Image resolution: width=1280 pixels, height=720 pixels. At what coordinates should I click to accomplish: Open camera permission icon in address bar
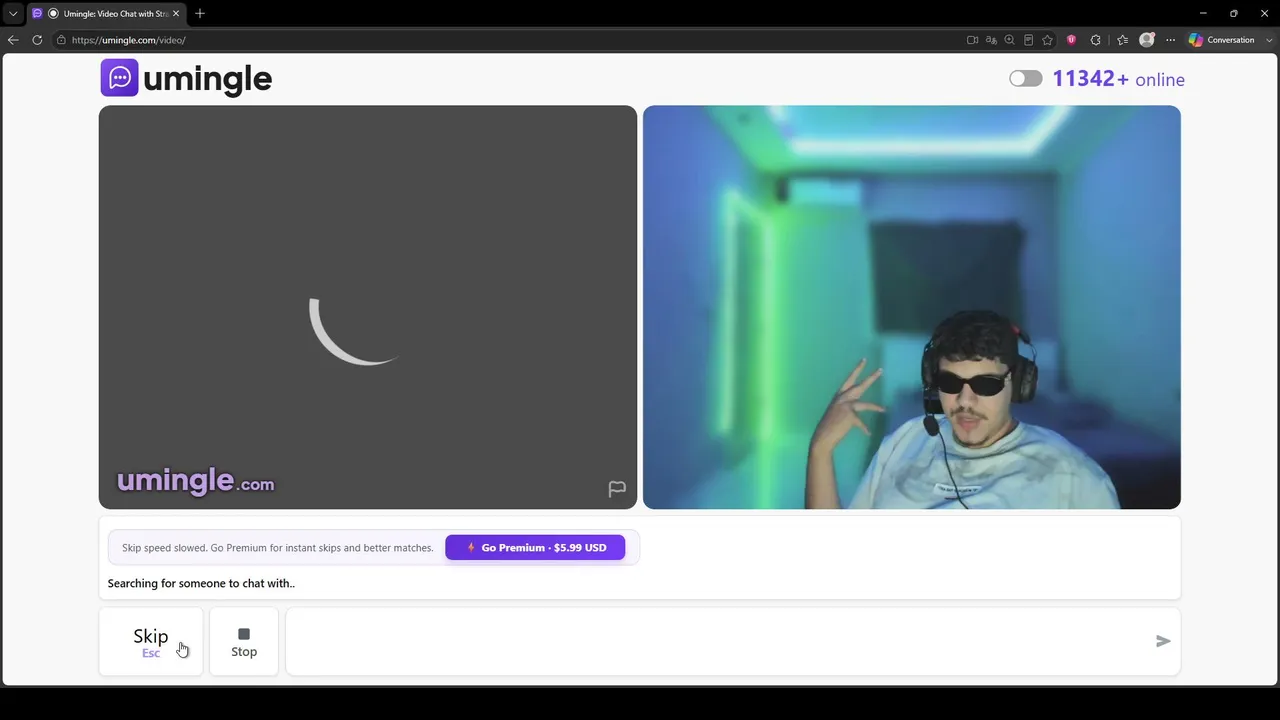[x=972, y=40]
